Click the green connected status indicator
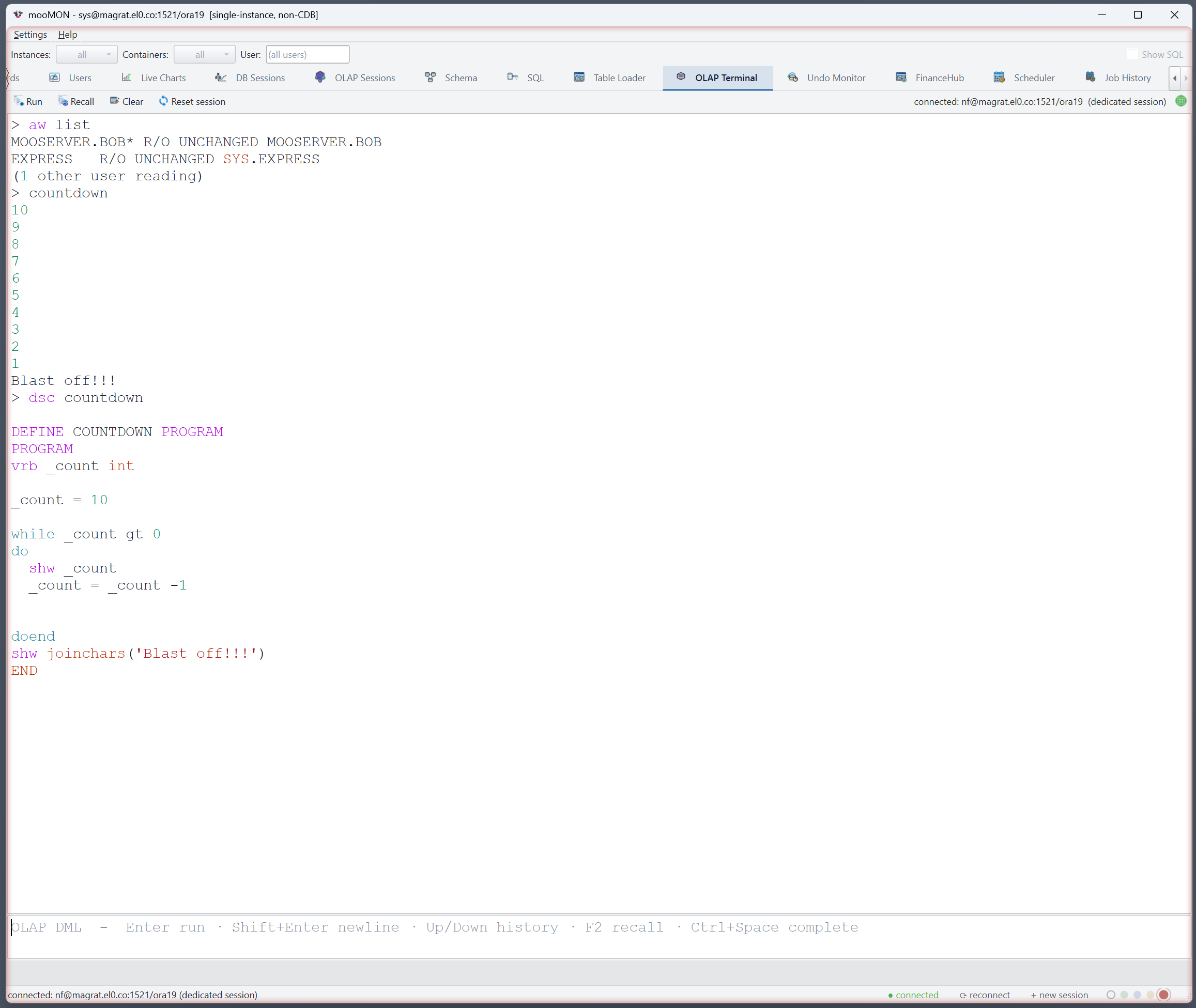Viewport: 1196px width, 1008px height. [913, 995]
